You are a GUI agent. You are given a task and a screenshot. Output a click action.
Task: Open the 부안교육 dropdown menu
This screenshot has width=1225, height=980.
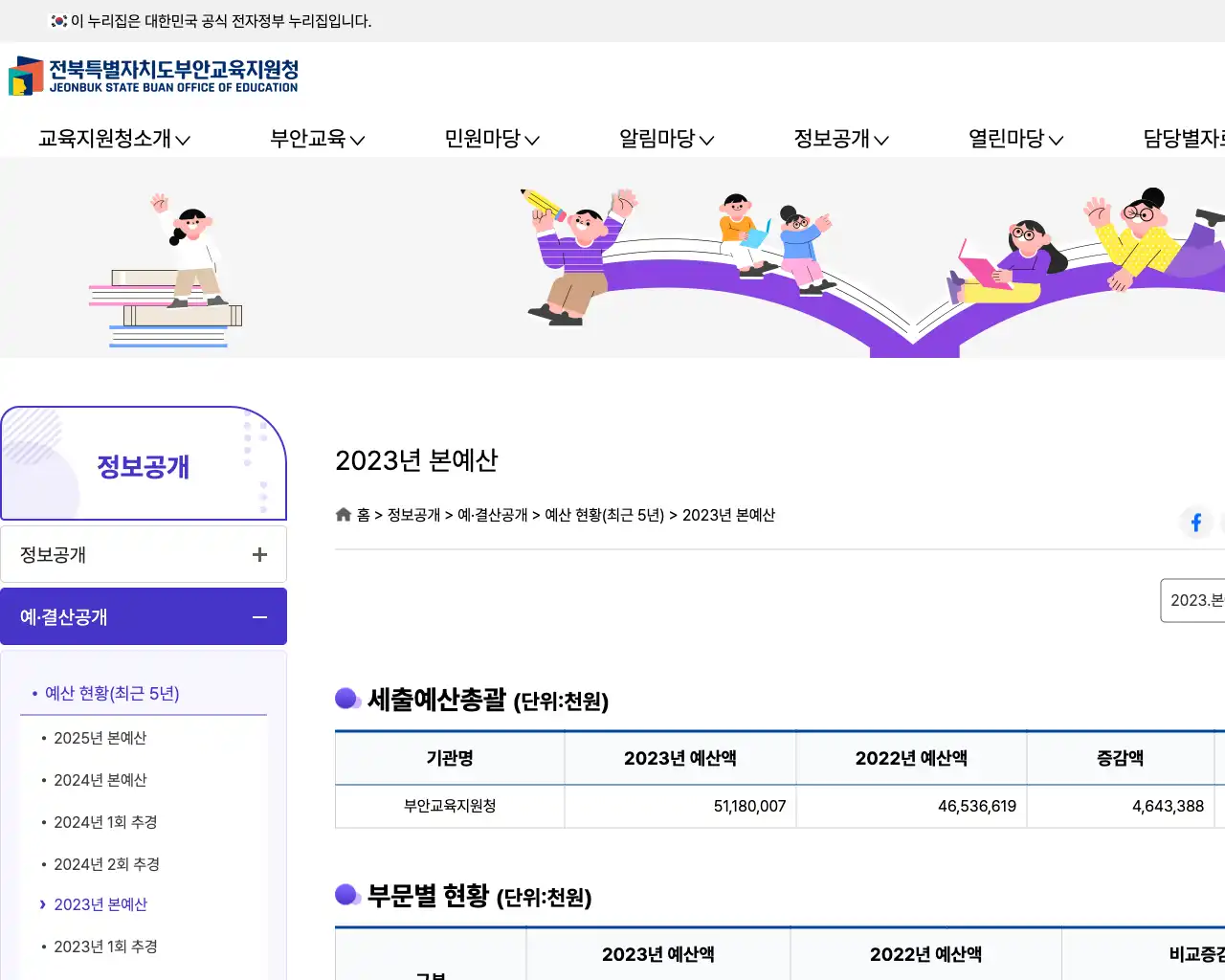click(318, 139)
